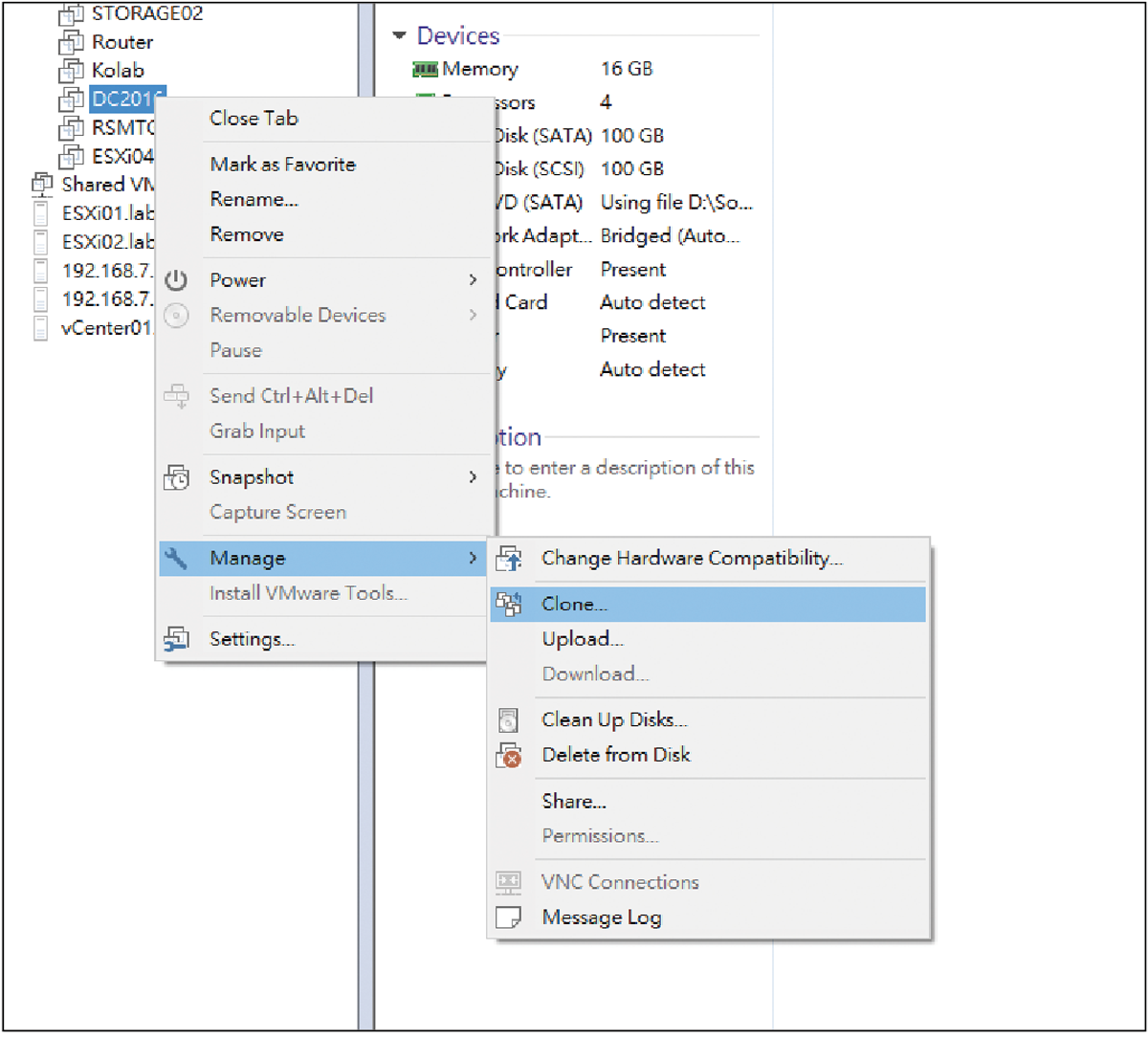Select the Kolab virtual machine
The width and height of the screenshot is (1148, 1038).
pyautogui.click(x=118, y=71)
